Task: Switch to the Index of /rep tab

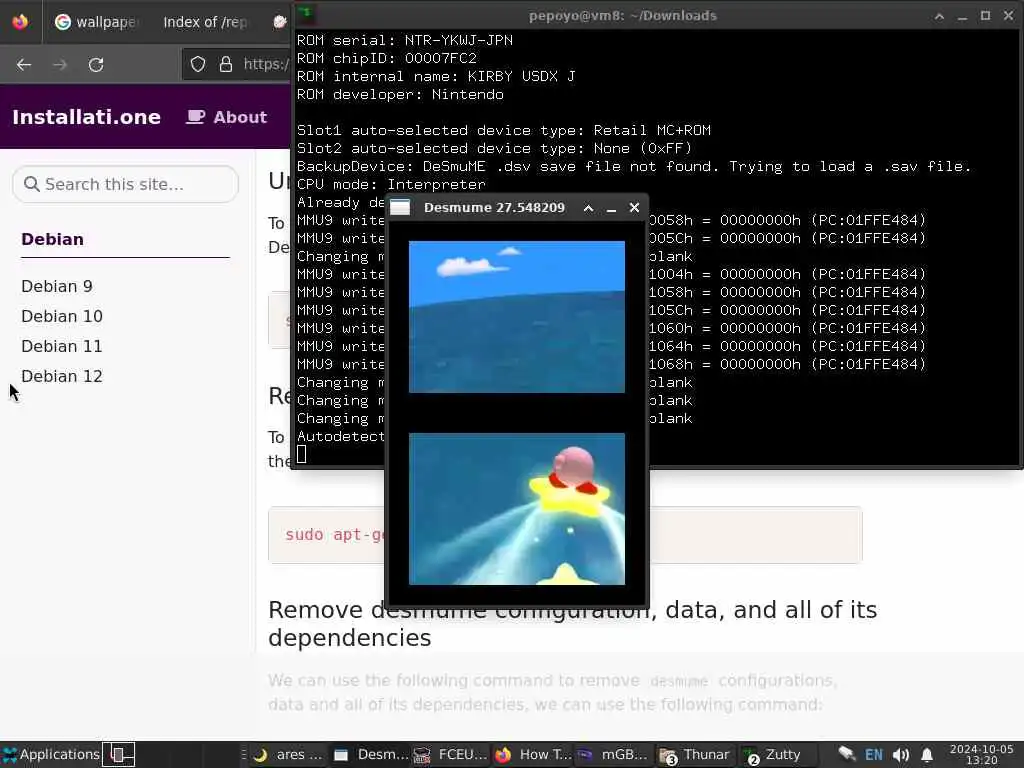Action: pos(205,22)
